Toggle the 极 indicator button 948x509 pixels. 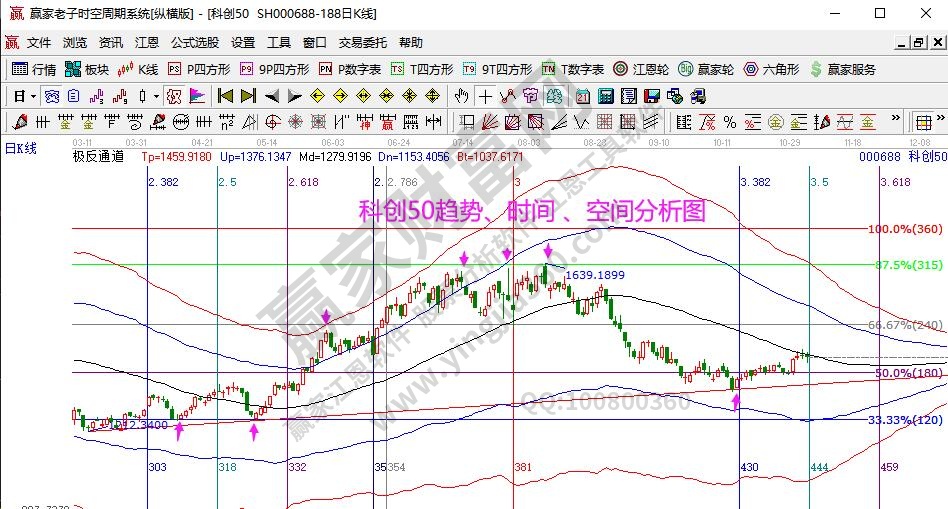173,96
